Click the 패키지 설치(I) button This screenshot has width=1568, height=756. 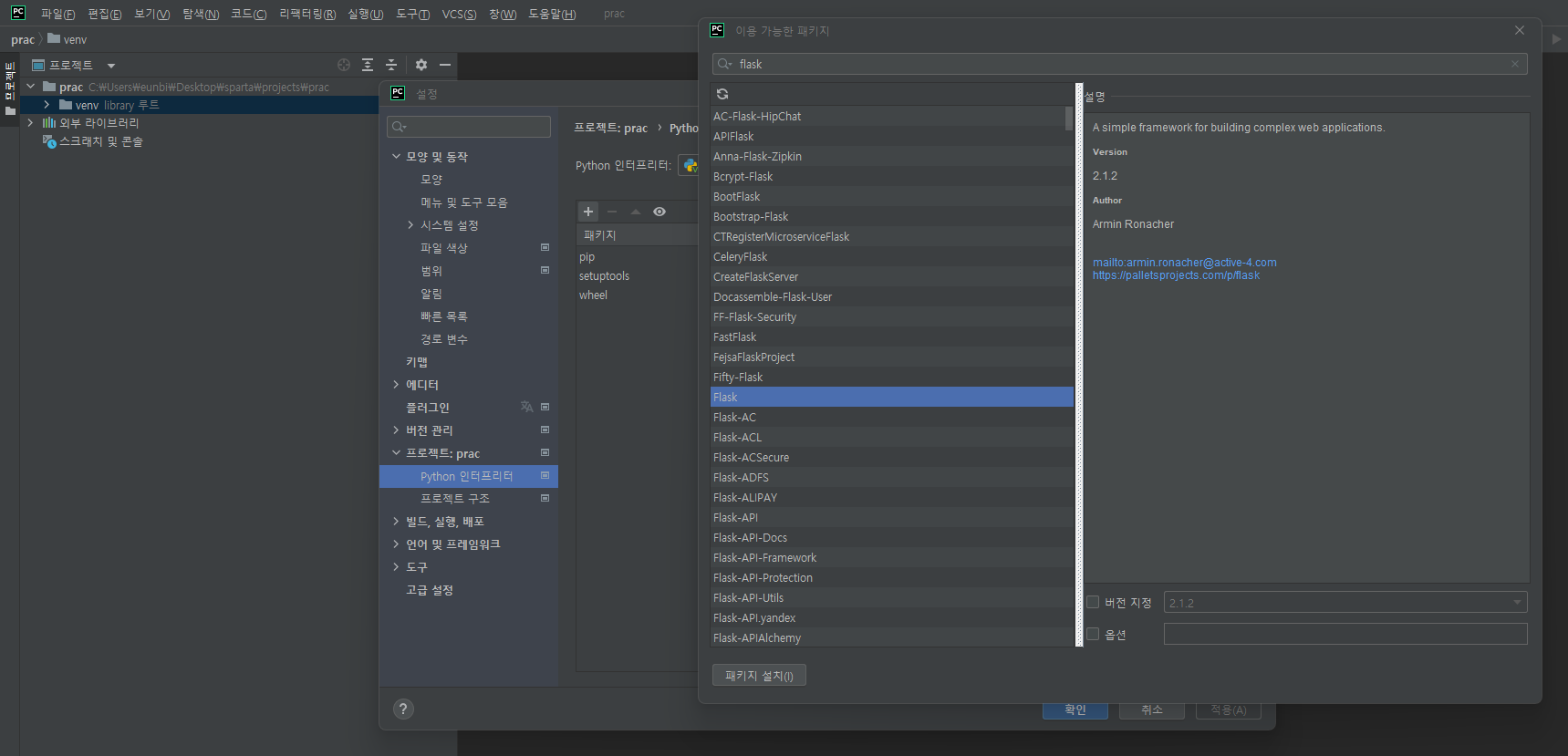[759, 676]
